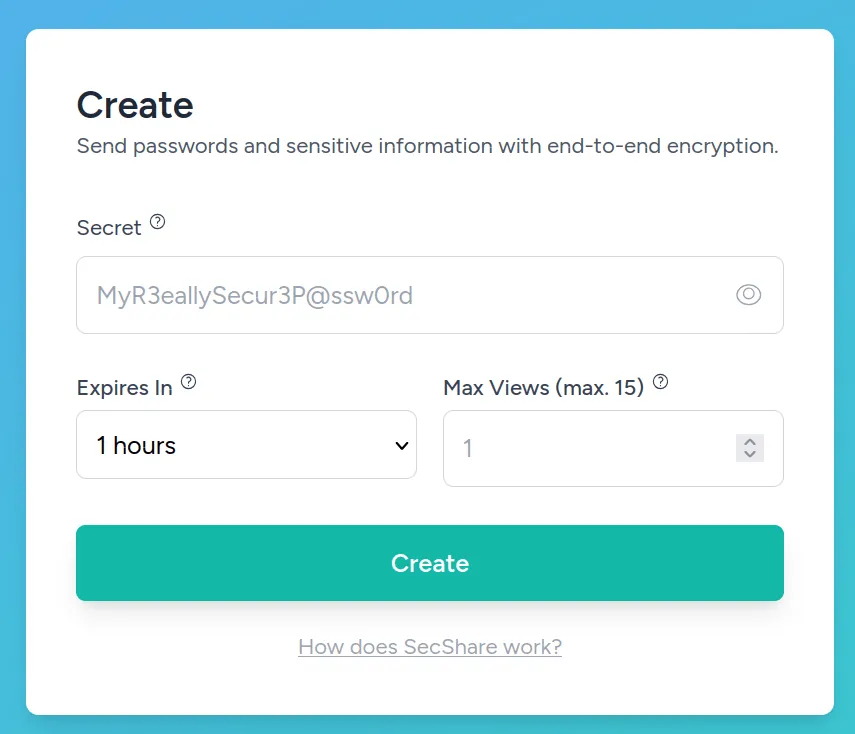855x734 pixels.
Task: Change expiry from 1 hours via dropdown
Action: 246,445
